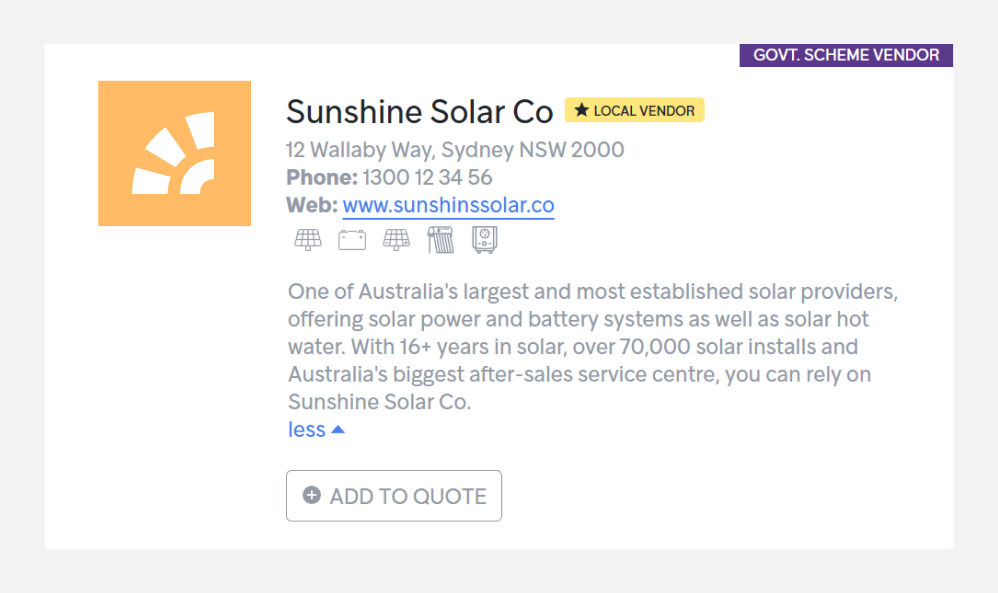This screenshot has height=593, width=998.
Task: Click the Sunshine Solar Co vendor title
Action: click(419, 110)
